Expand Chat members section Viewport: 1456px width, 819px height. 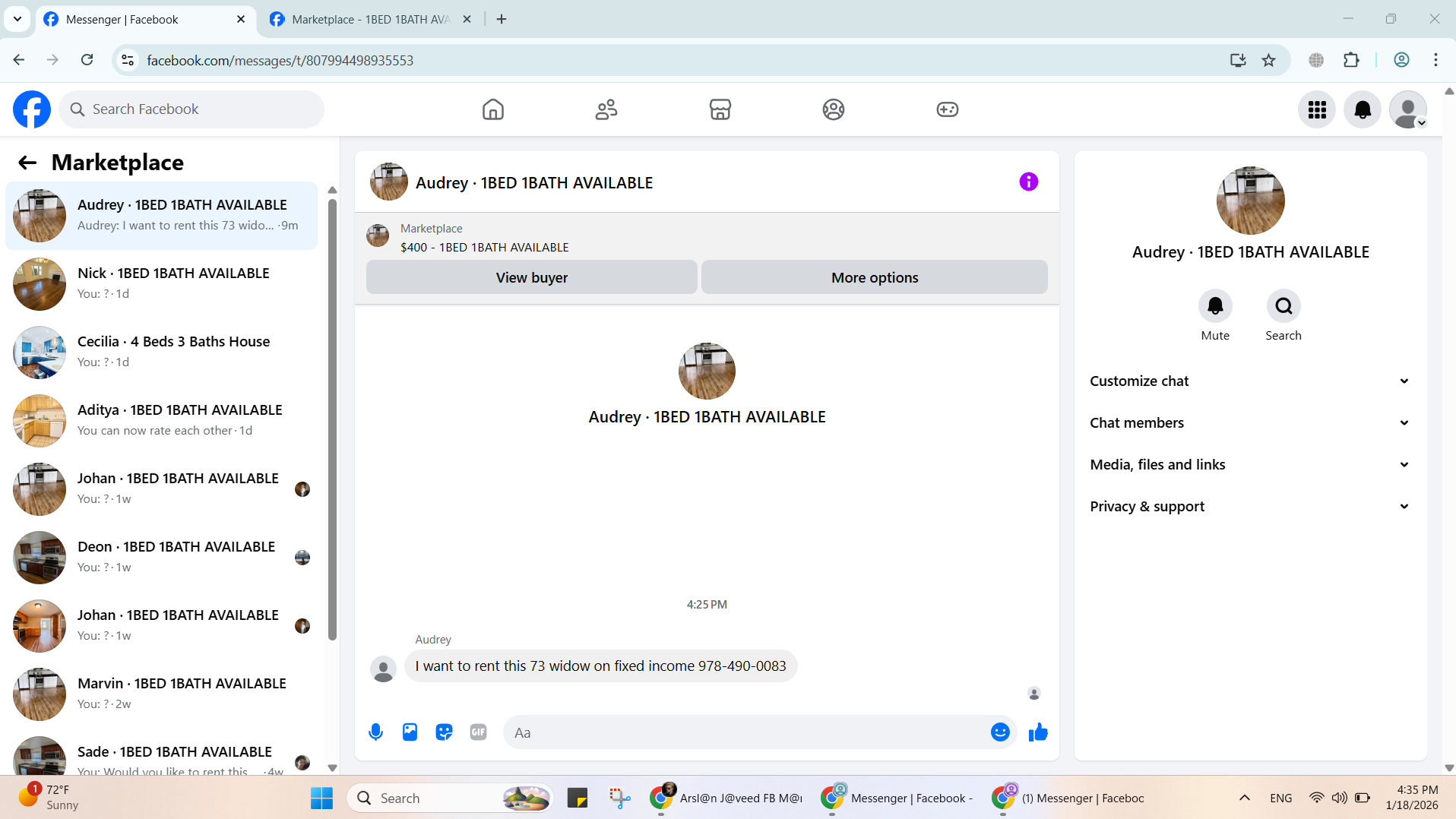pyautogui.click(x=1250, y=423)
